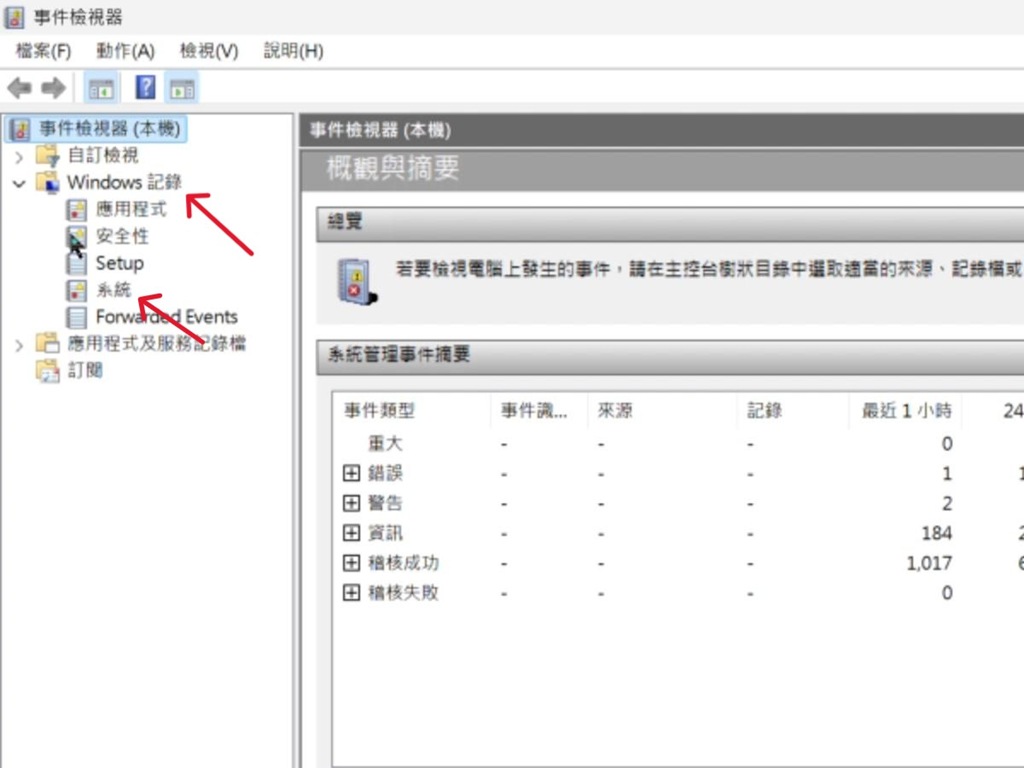The width and height of the screenshot is (1024, 768).
Task: Open the 安全性 log
Action: (122, 236)
